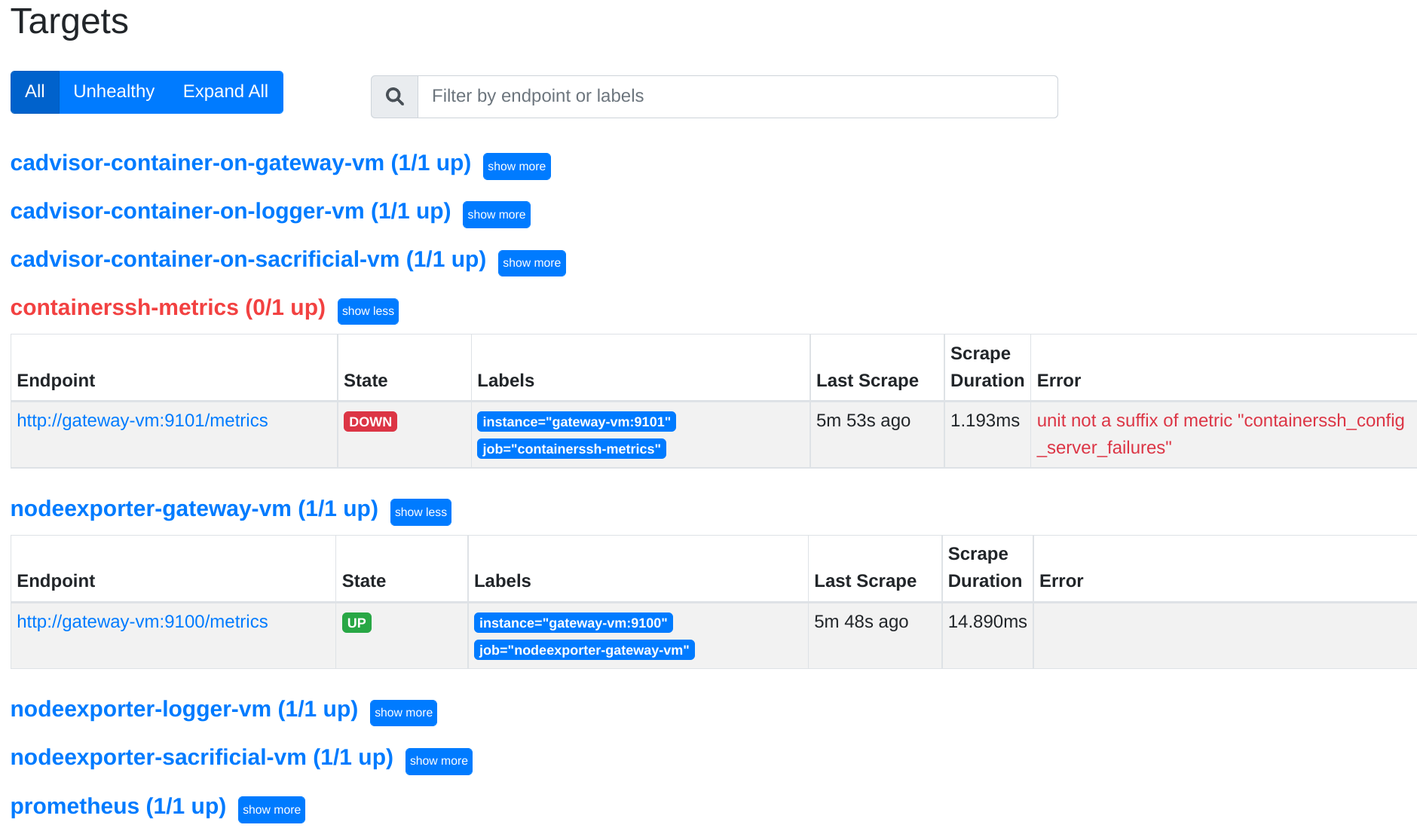
Task: Expand details for cadvisor-container-on-gateway-vm
Action: coord(516,166)
